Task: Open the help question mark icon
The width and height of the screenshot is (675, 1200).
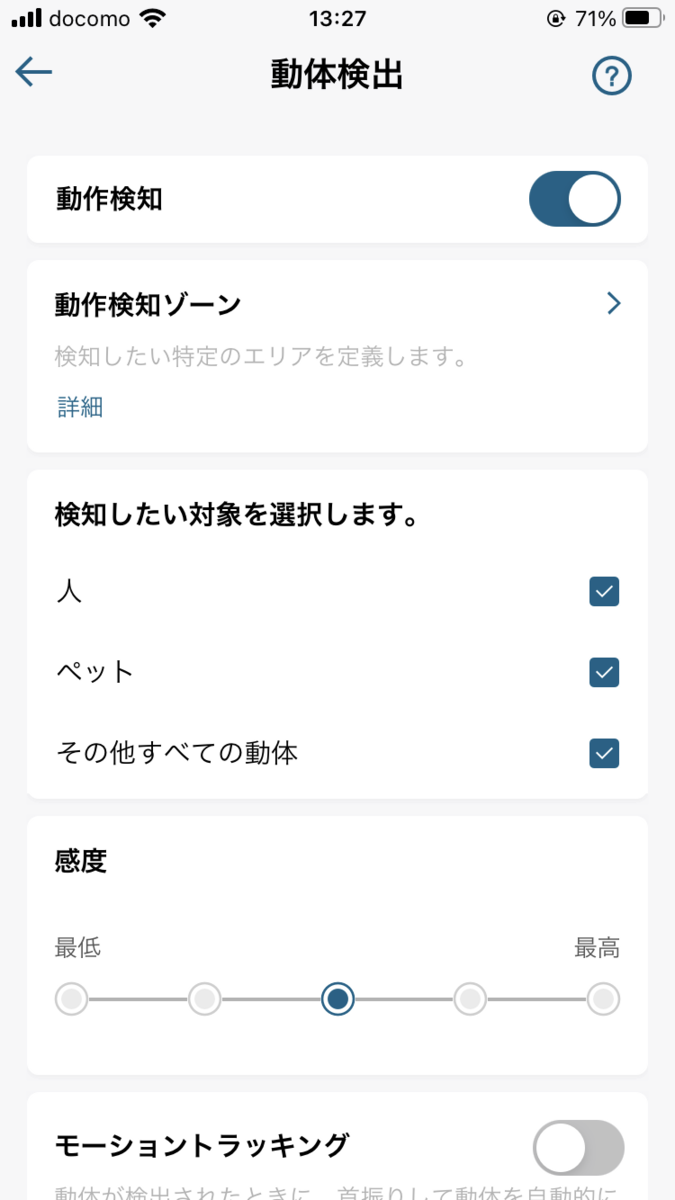Action: 611,75
